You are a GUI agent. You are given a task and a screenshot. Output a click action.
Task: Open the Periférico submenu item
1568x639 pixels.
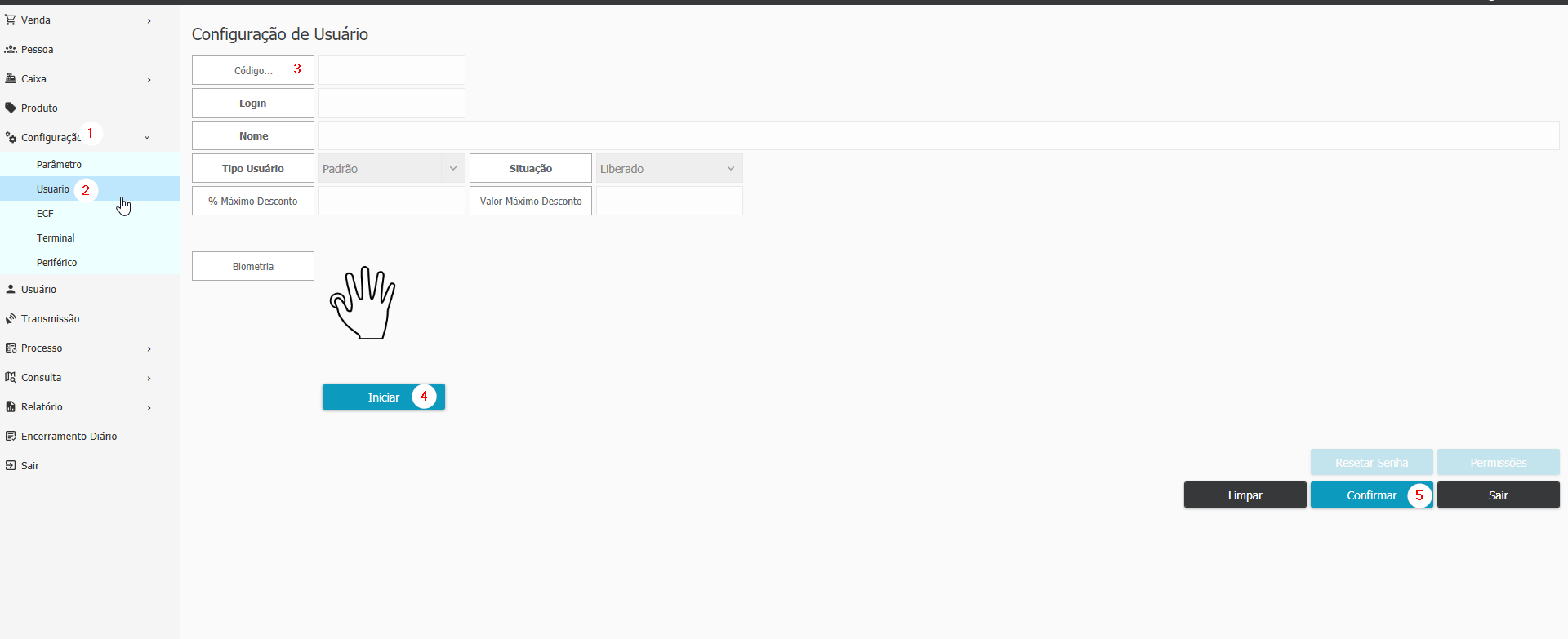click(x=90, y=262)
